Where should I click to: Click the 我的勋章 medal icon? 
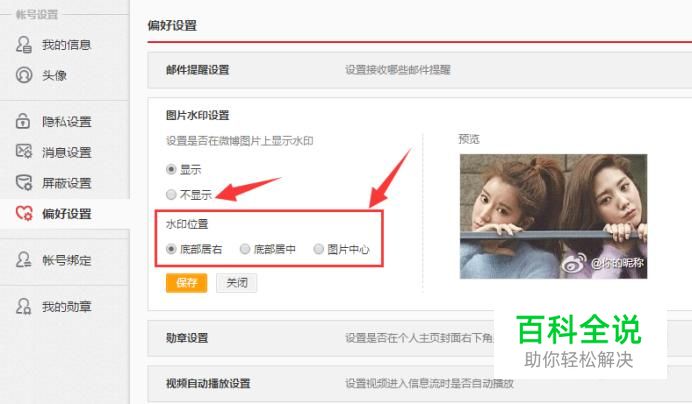[24, 306]
